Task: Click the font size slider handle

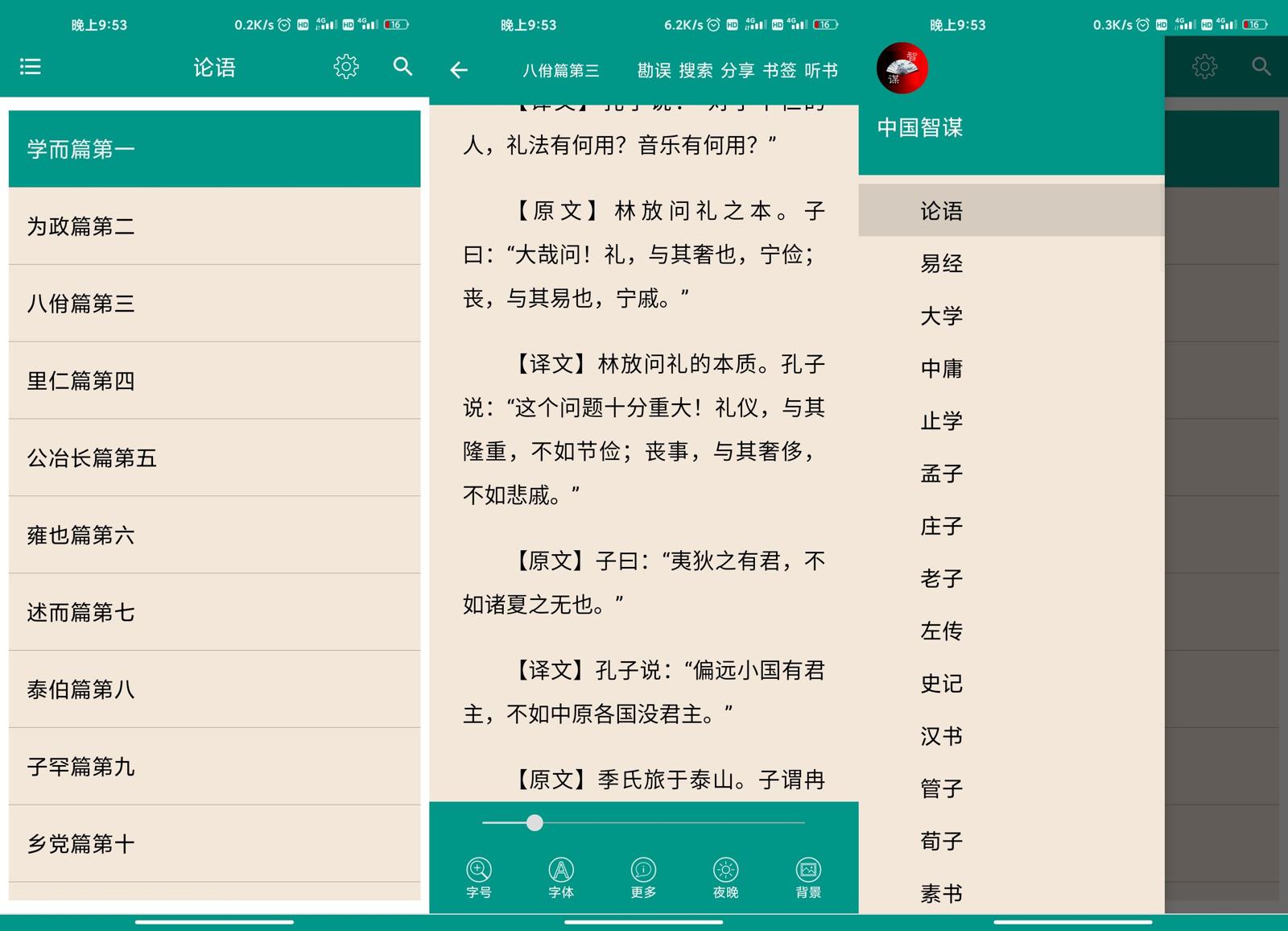Action: pos(535,822)
